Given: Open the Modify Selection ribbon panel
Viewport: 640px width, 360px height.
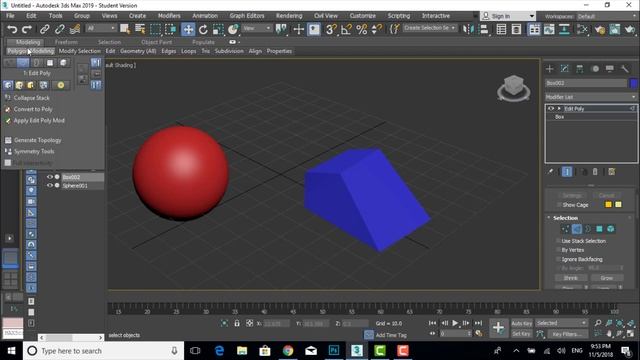Looking at the screenshot, I should click(x=80, y=51).
